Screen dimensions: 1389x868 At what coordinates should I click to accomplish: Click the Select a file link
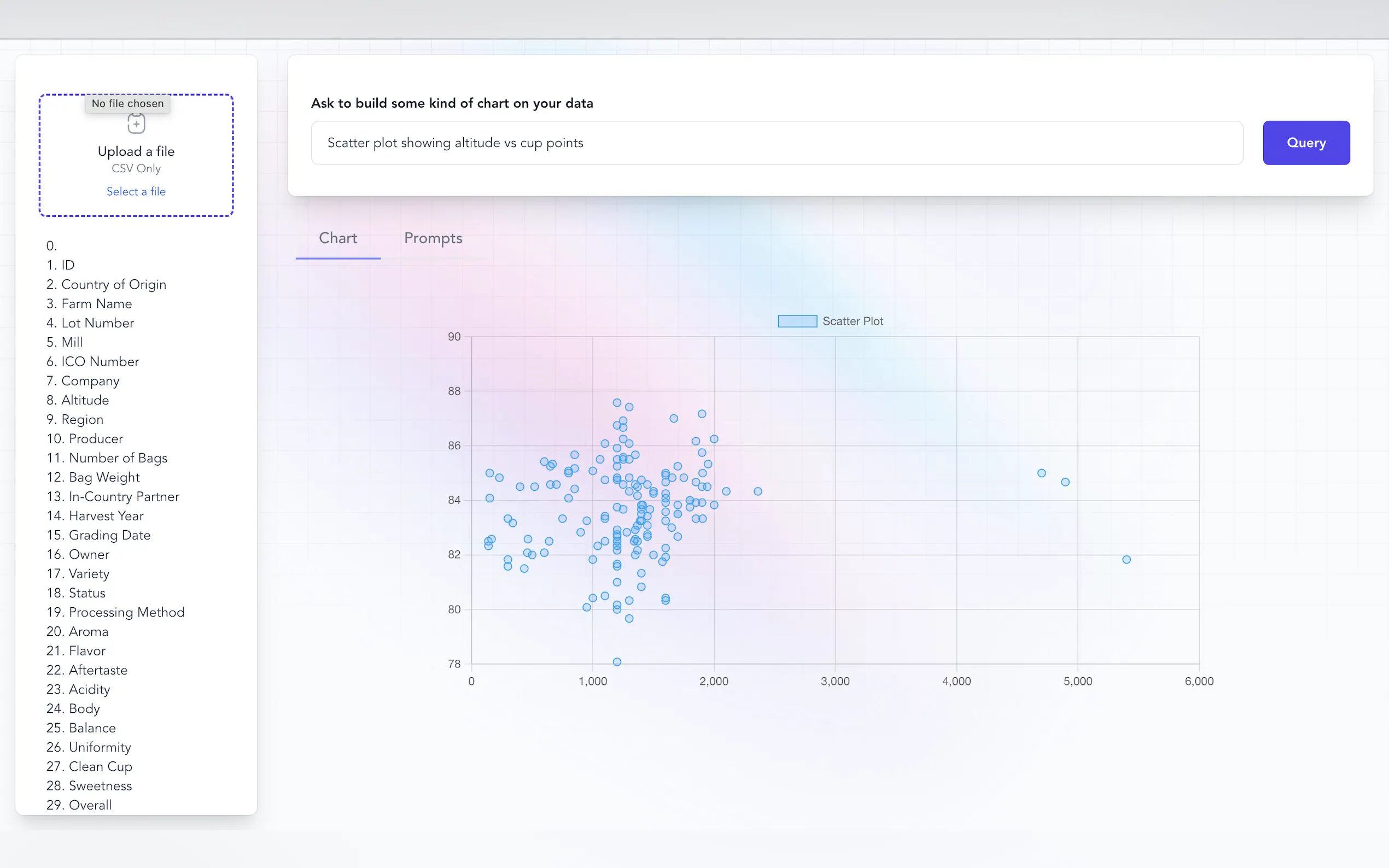point(136,192)
